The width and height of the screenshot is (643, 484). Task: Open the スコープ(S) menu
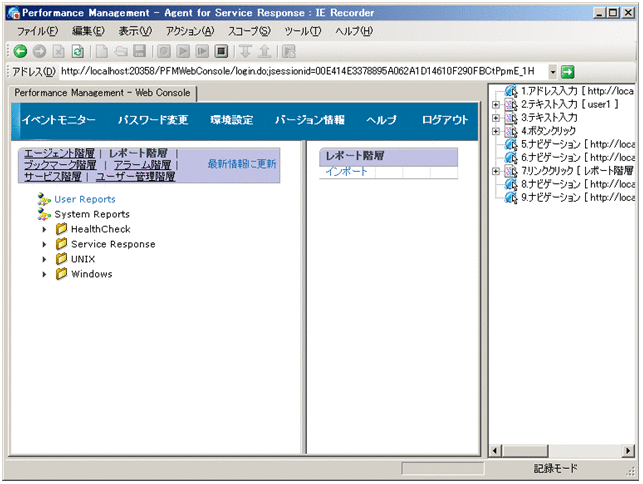pyautogui.click(x=249, y=31)
